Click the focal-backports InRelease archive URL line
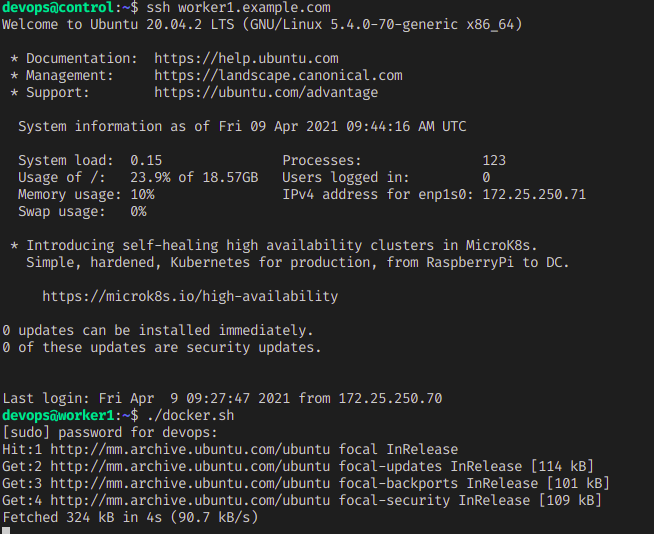The image size is (654, 534). tap(306, 484)
